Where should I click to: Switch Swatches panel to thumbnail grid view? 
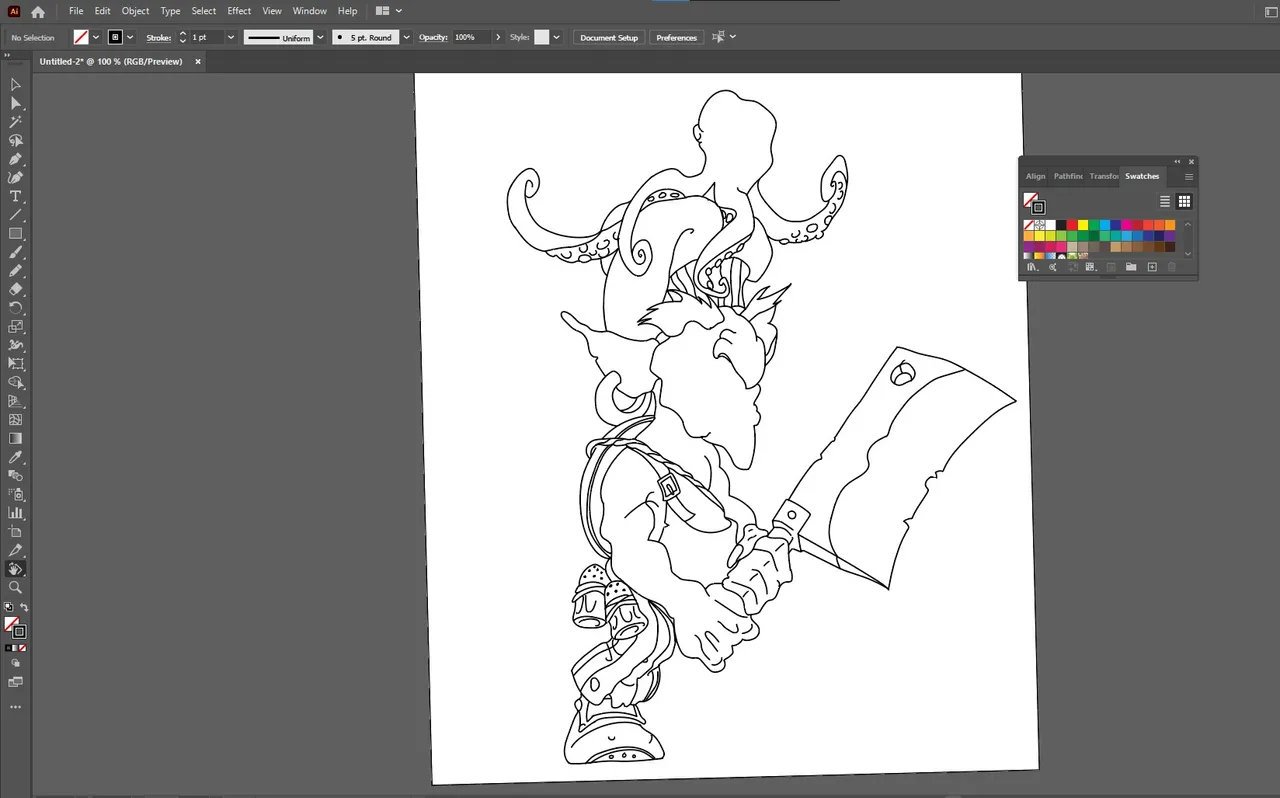[x=1184, y=201]
